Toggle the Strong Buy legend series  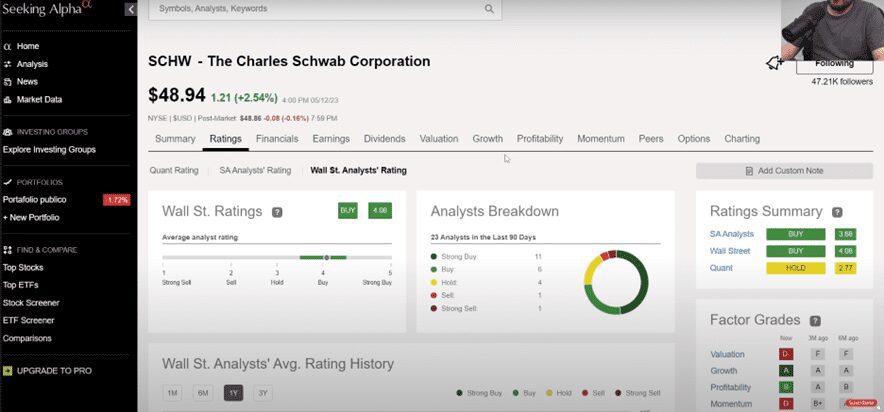click(x=482, y=393)
